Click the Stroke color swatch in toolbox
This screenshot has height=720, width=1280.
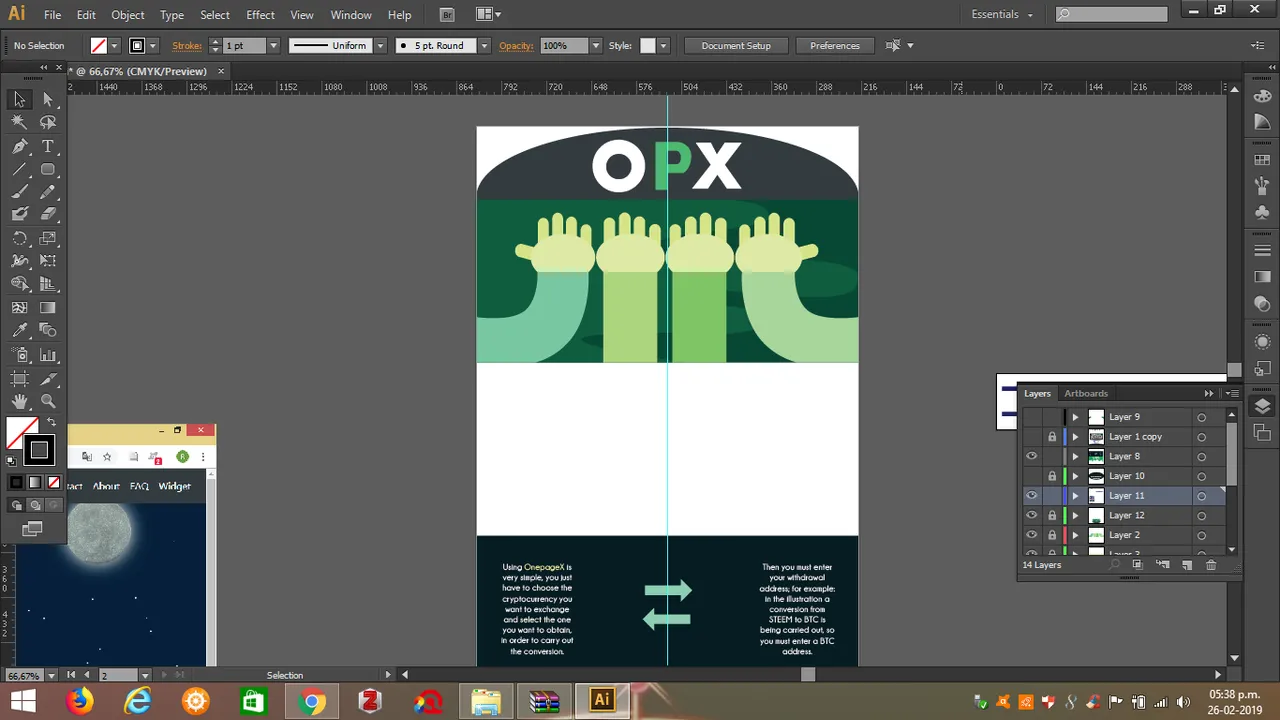tap(40, 451)
